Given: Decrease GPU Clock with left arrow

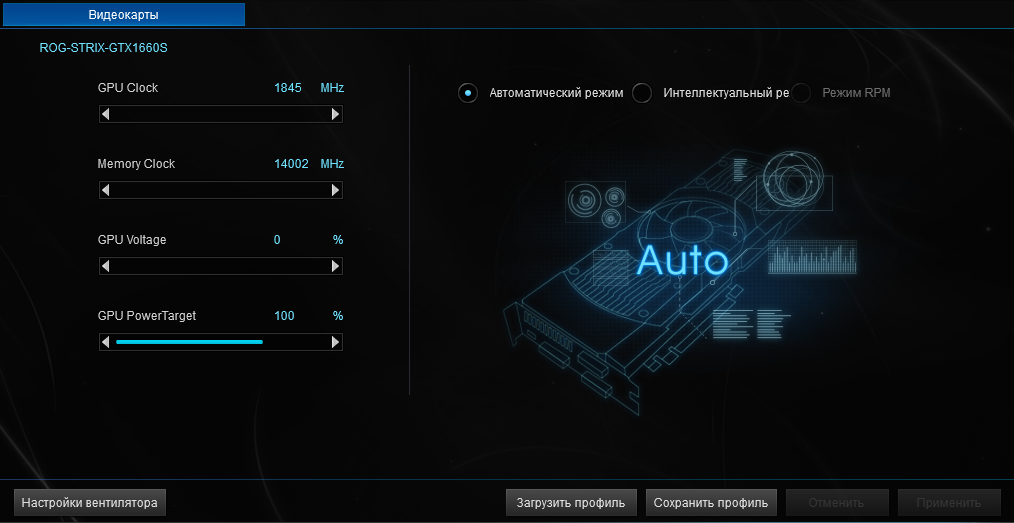Looking at the screenshot, I should coord(105,114).
